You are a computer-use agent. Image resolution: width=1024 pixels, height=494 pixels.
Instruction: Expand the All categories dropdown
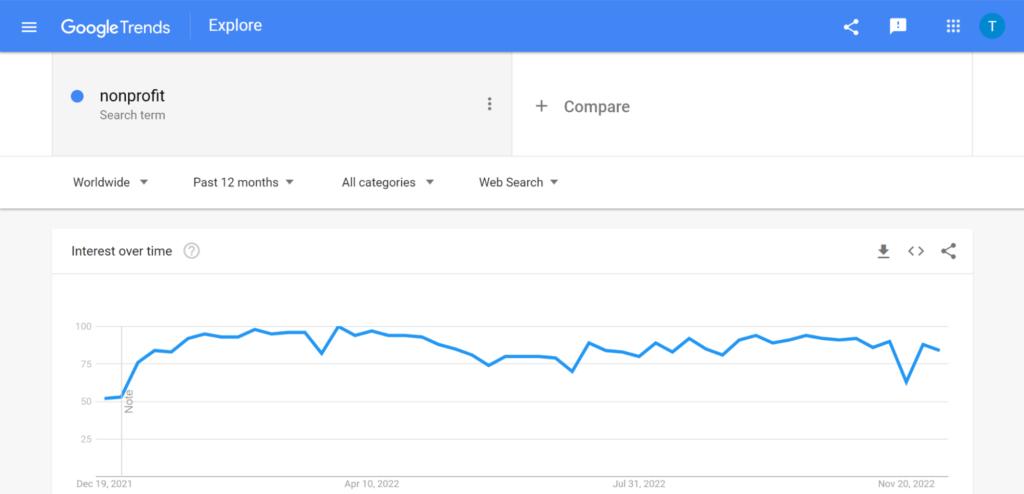387,182
